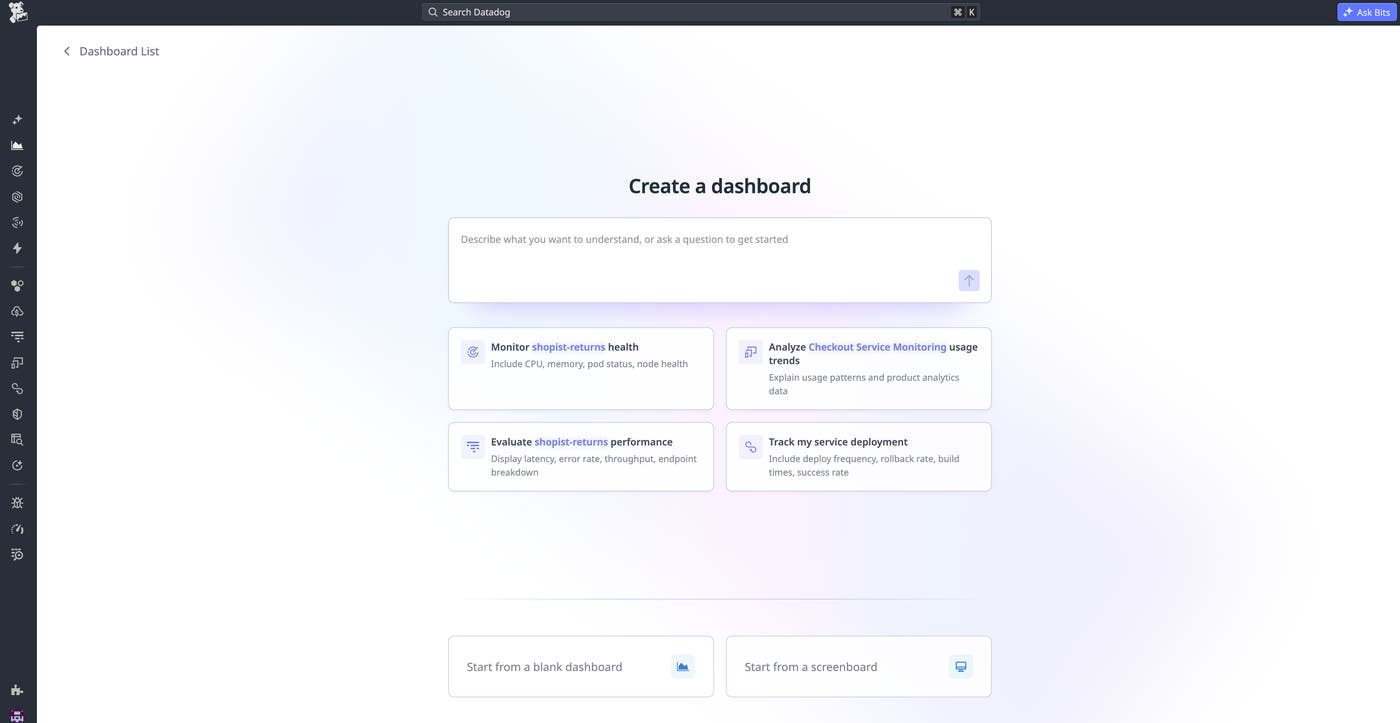Click the back chevron beside Dashboard List
The image size is (1400, 723).
click(67, 51)
